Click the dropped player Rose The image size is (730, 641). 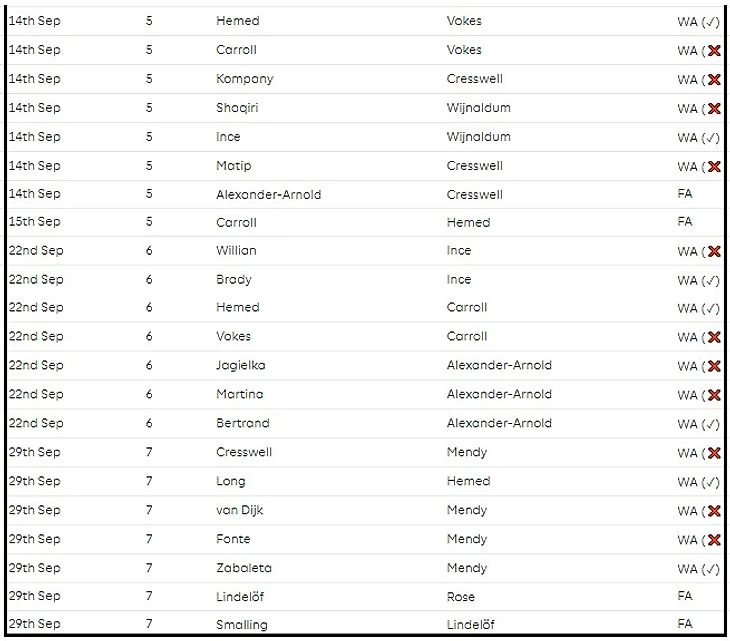pos(461,596)
